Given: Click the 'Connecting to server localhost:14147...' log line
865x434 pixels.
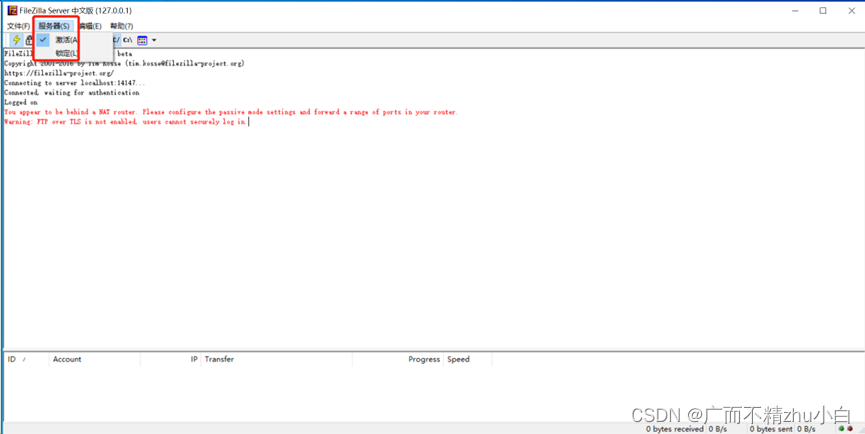Looking at the screenshot, I should (75, 83).
